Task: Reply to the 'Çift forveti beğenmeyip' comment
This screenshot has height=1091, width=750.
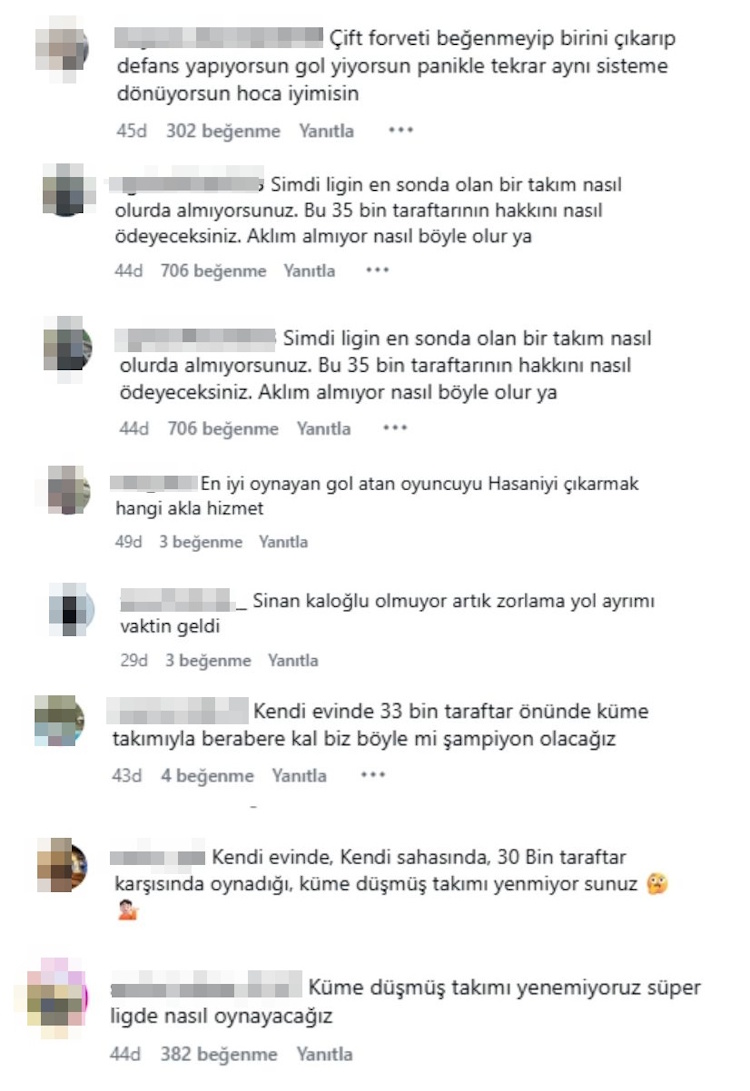Action: pyautogui.click(x=326, y=131)
